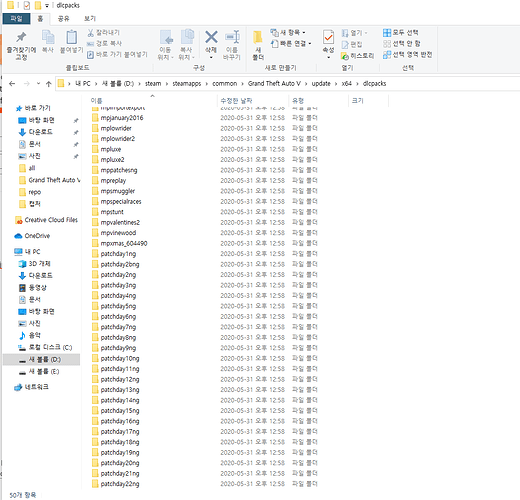Click the Rename icon in ribbon
This screenshot has width=520, height=500.
tap(232, 37)
